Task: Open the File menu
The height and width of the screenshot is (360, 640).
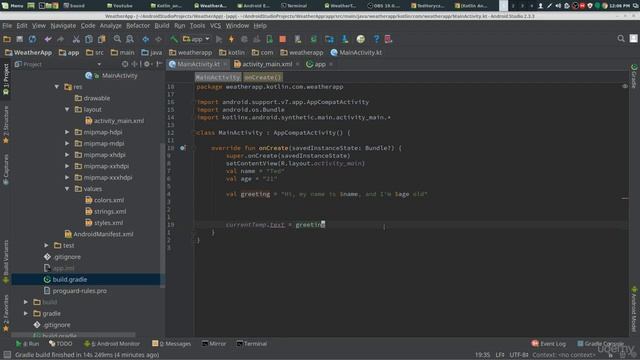Action: click(x=7, y=26)
